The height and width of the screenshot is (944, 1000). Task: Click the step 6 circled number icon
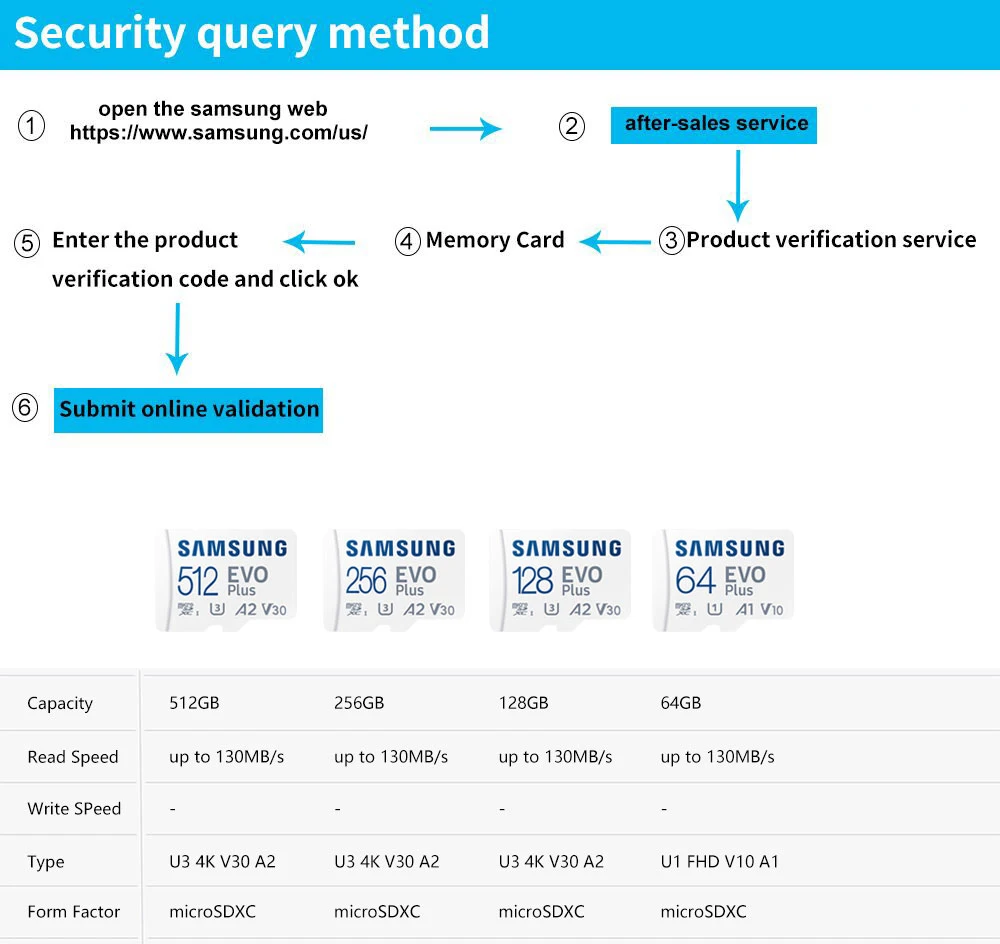click(25, 408)
